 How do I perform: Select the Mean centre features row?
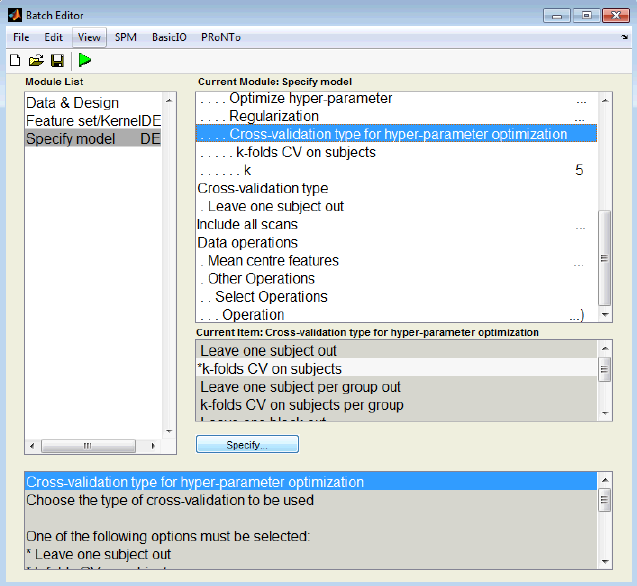[x=396, y=260]
